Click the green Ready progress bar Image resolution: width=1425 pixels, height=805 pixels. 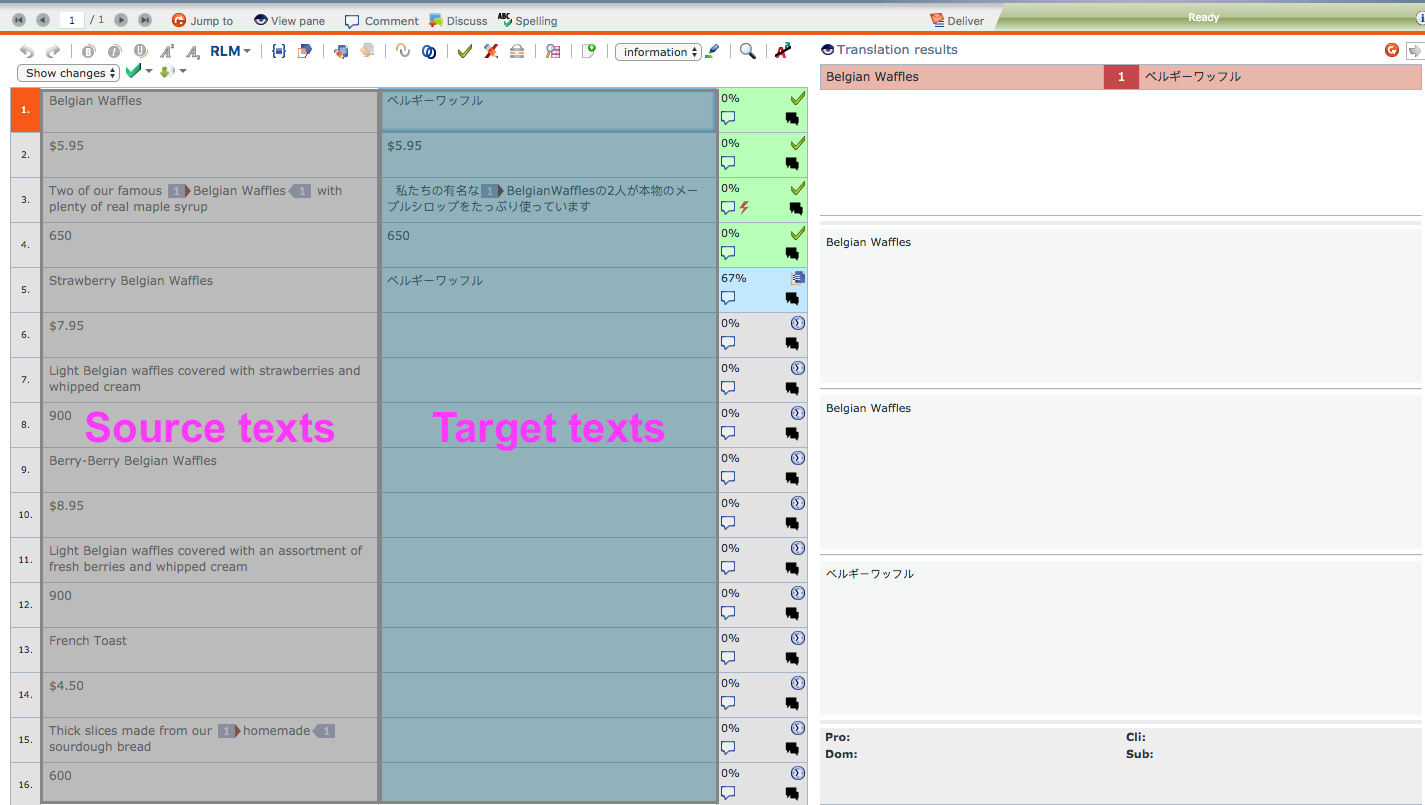click(x=1202, y=17)
